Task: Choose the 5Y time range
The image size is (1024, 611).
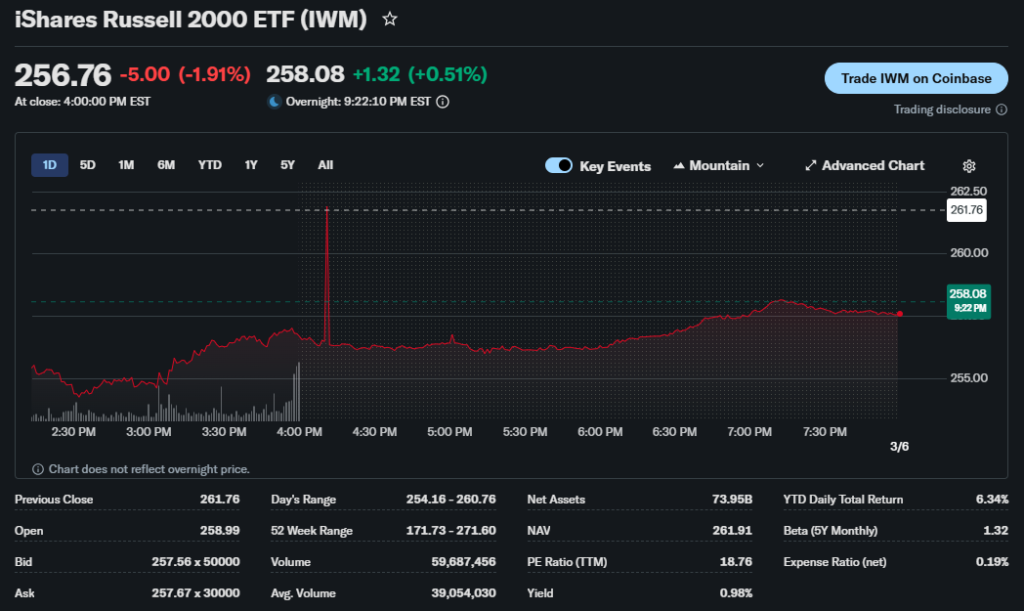Action: point(288,165)
